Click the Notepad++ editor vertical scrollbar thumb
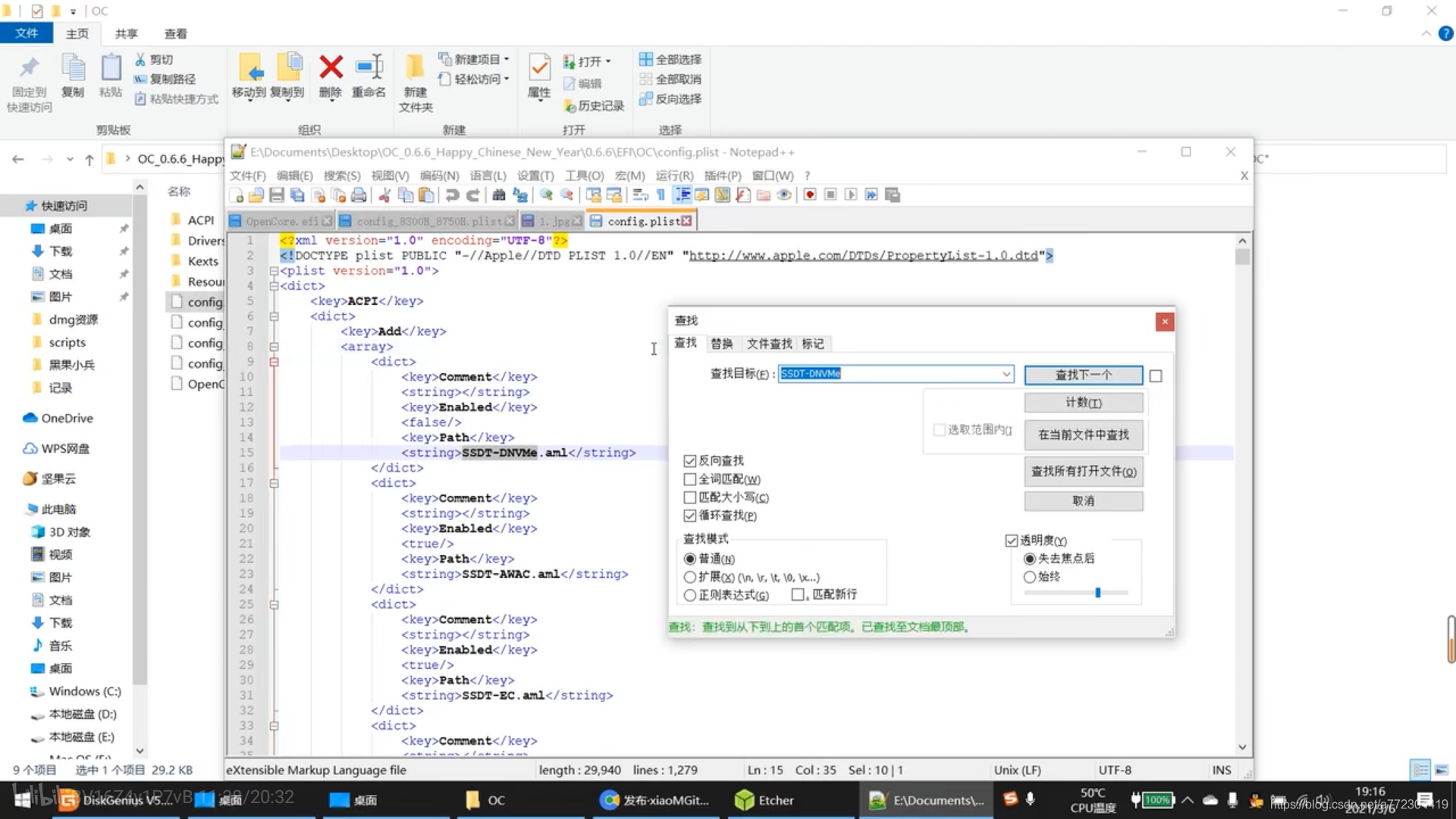Viewport: 1456px width, 819px height. (x=1242, y=256)
